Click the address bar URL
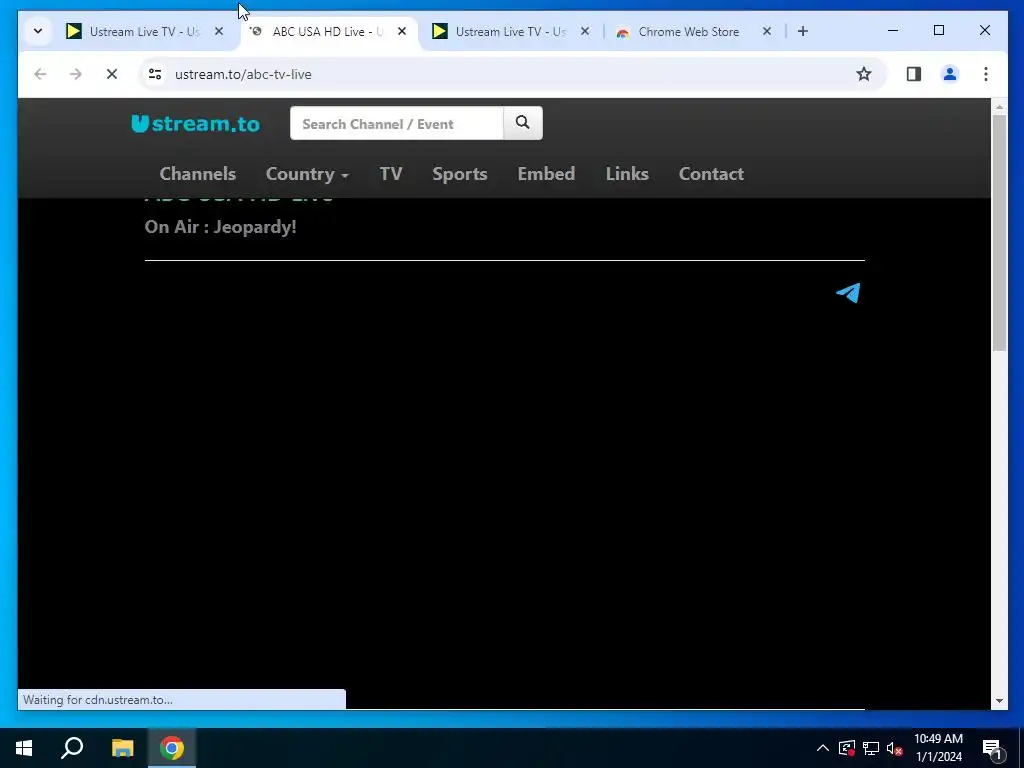 click(243, 74)
